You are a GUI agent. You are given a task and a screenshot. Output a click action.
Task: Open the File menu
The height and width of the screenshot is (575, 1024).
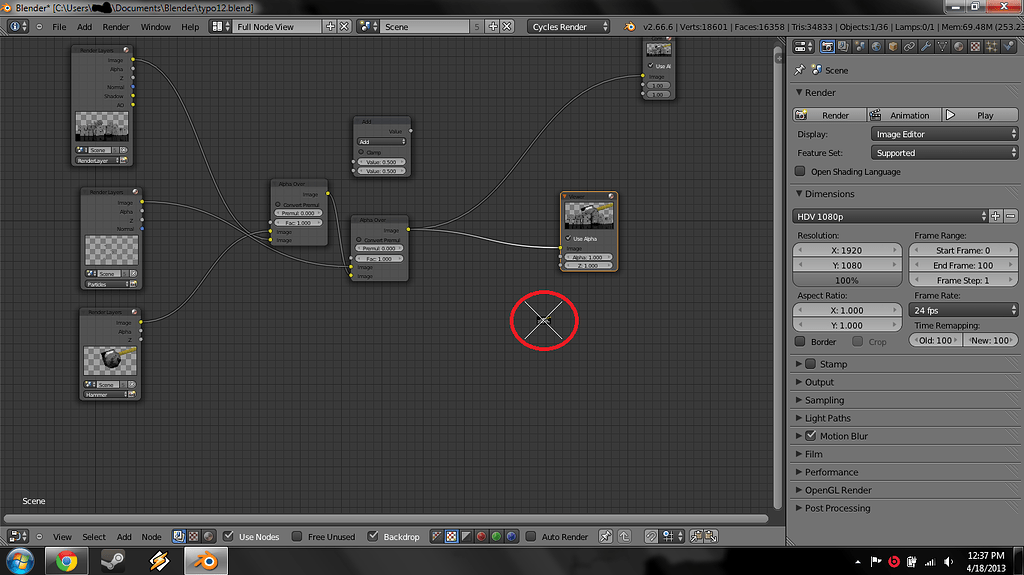[59, 27]
